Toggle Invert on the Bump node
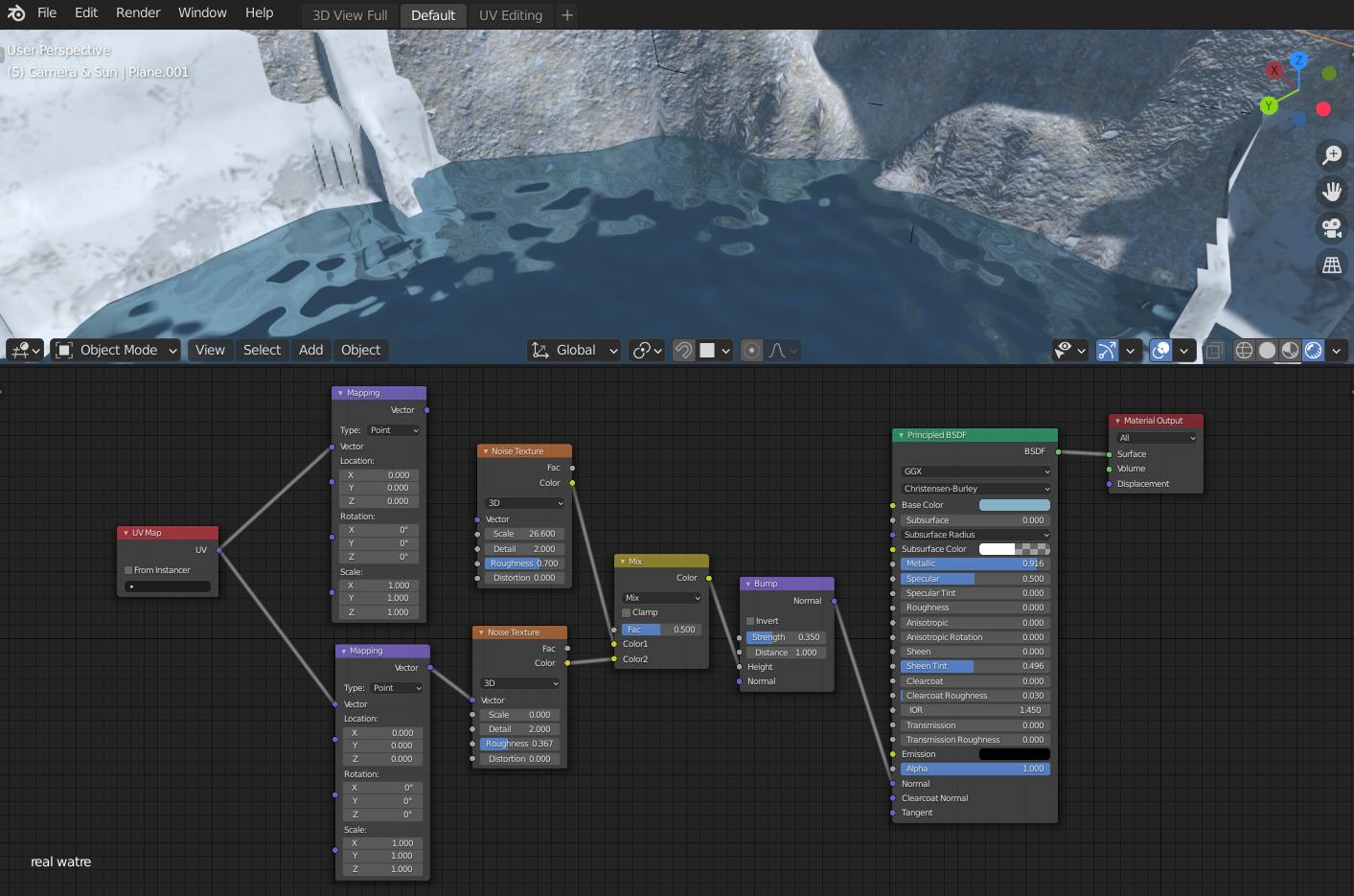 [750, 620]
